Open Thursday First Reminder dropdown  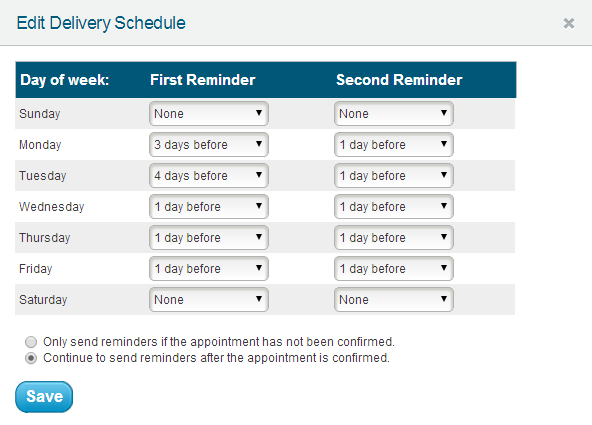click(209, 237)
